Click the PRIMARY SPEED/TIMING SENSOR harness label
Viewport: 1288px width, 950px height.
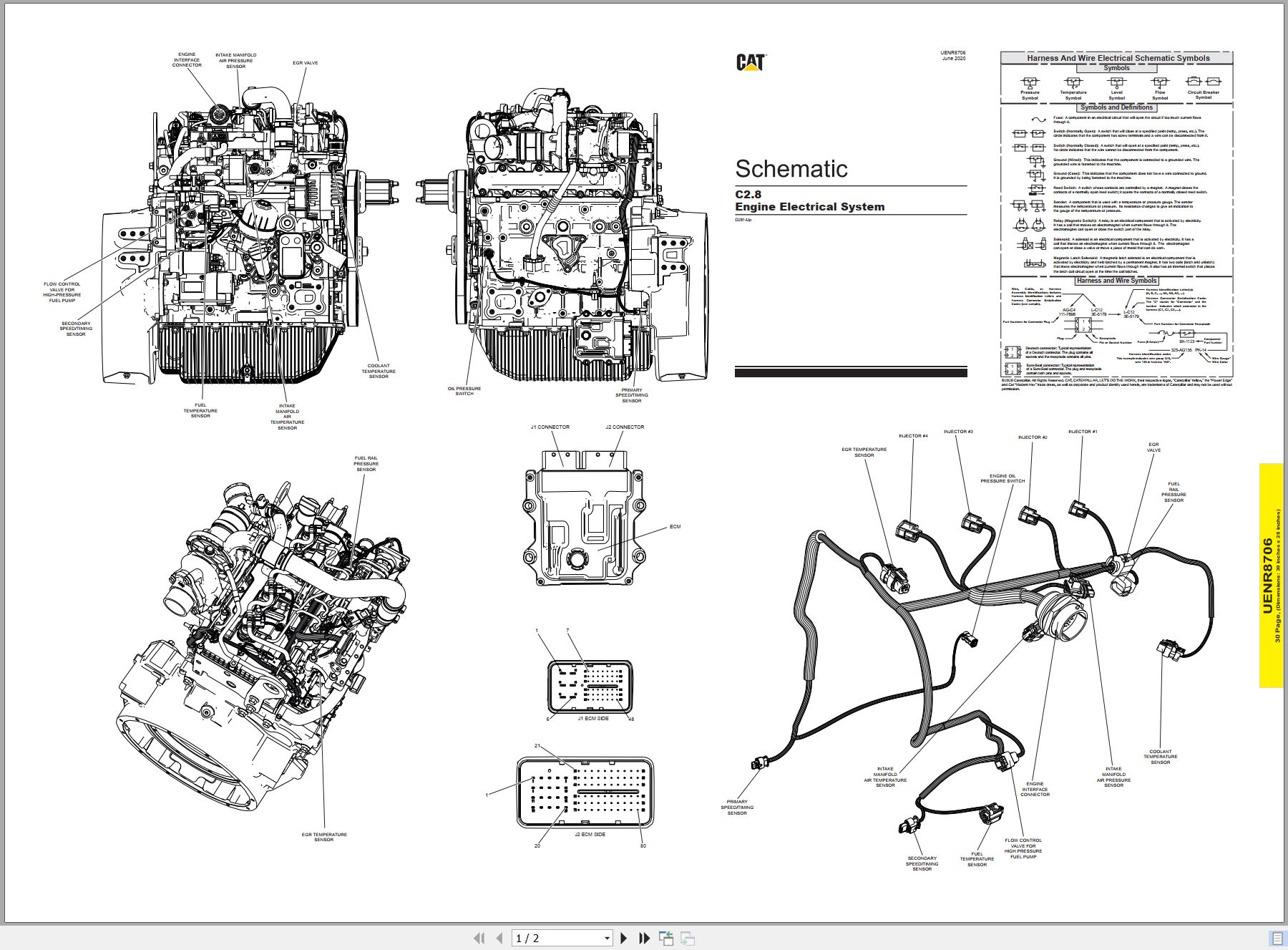pos(737,808)
